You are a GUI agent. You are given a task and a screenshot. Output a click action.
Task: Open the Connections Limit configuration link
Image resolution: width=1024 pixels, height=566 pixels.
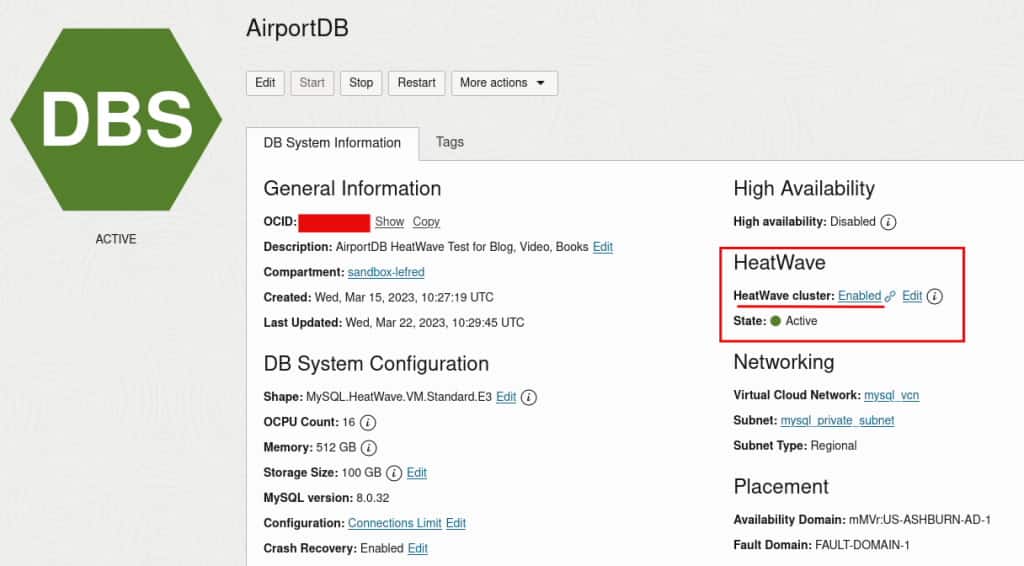pos(394,523)
